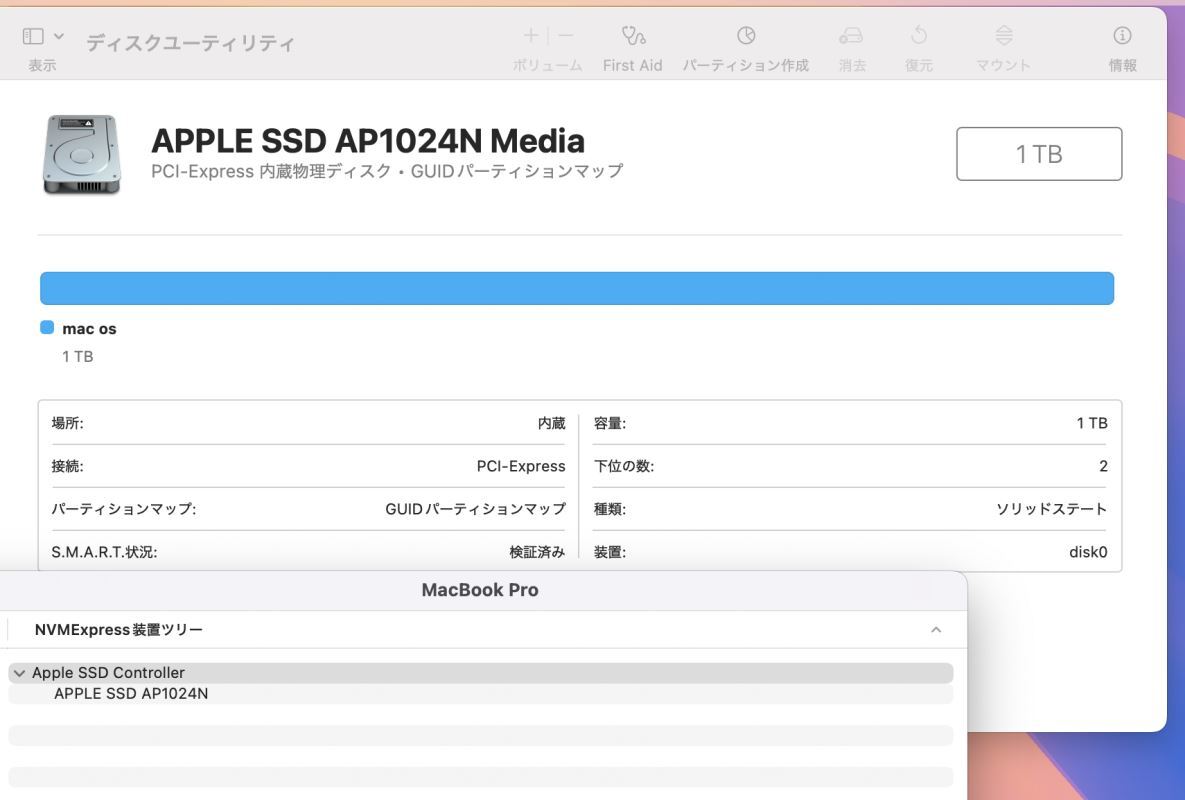Image resolution: width=1185 pixels, height=800 pixels.
Task: Click the restore (復元) toolbar icon
Action: point(919,35)
